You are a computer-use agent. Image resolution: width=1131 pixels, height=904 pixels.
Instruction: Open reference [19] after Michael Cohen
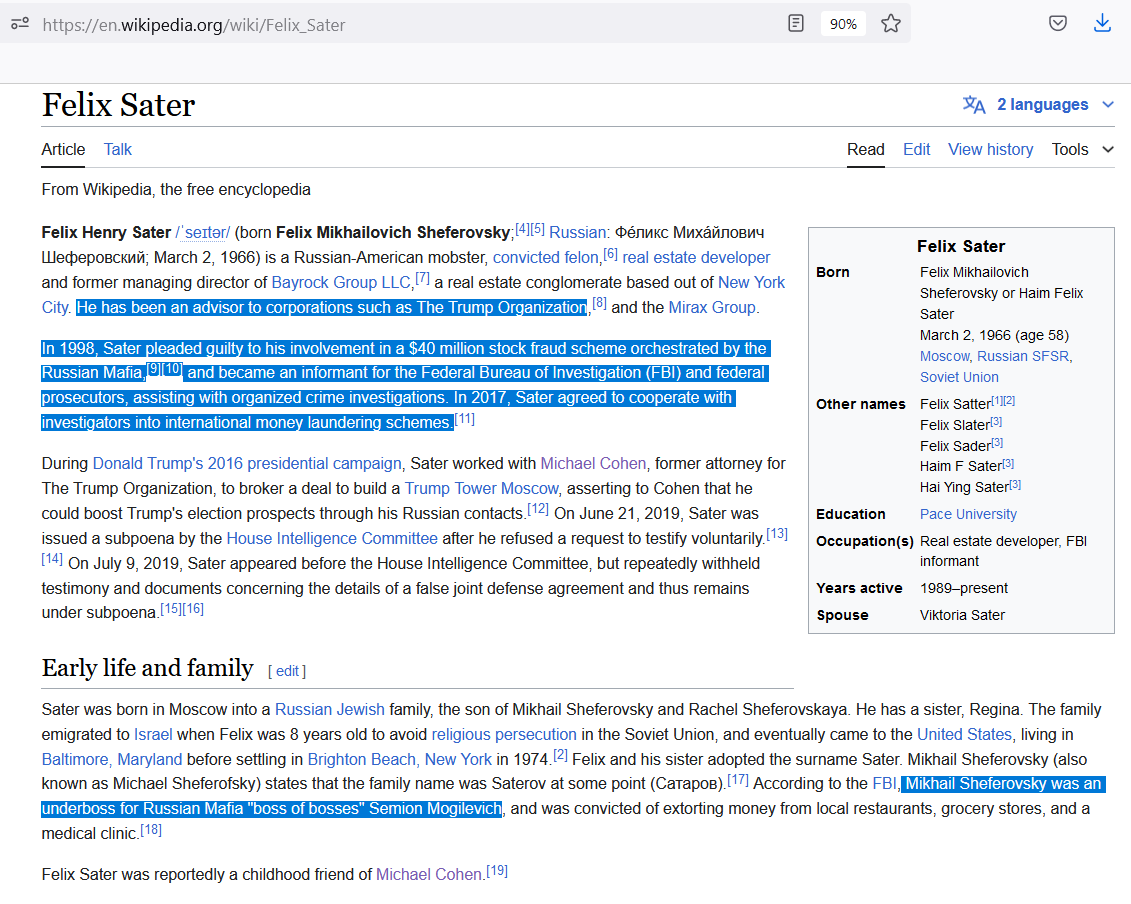tap(497, 871)
